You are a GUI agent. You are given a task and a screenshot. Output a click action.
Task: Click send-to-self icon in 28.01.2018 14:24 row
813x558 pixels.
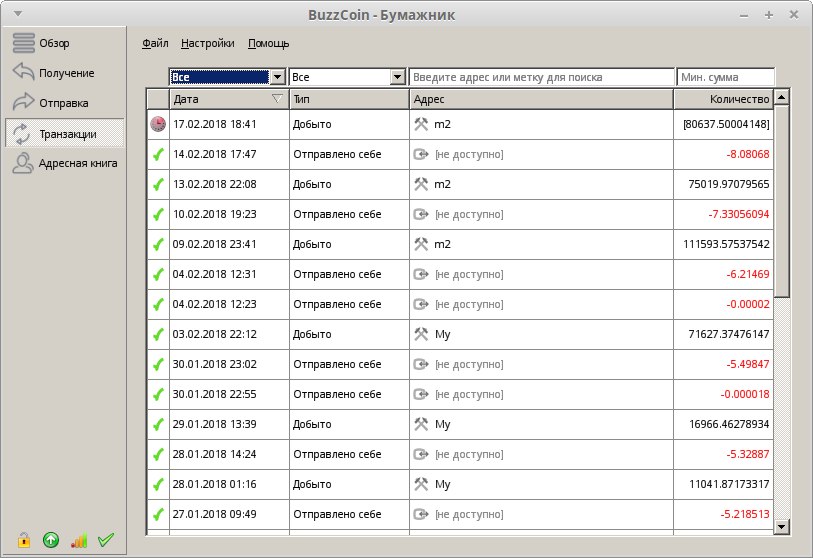point(421,454)
